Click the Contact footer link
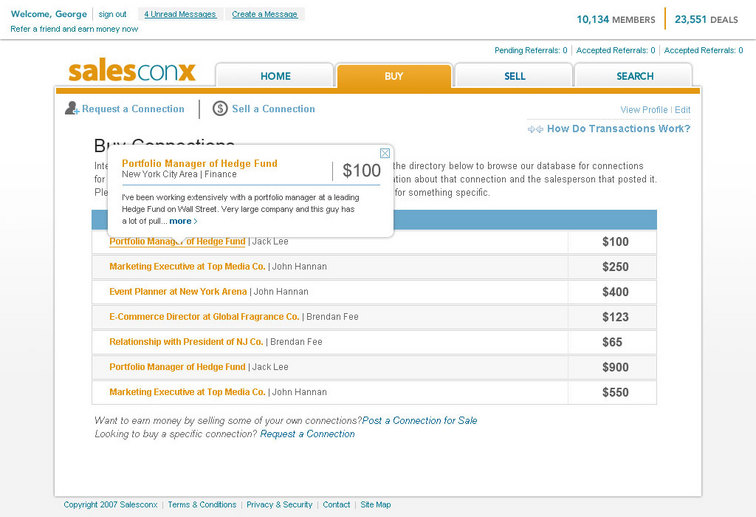The width and height of the screenshot is (756, 517). pyautogui.click(x=336, y=504)
